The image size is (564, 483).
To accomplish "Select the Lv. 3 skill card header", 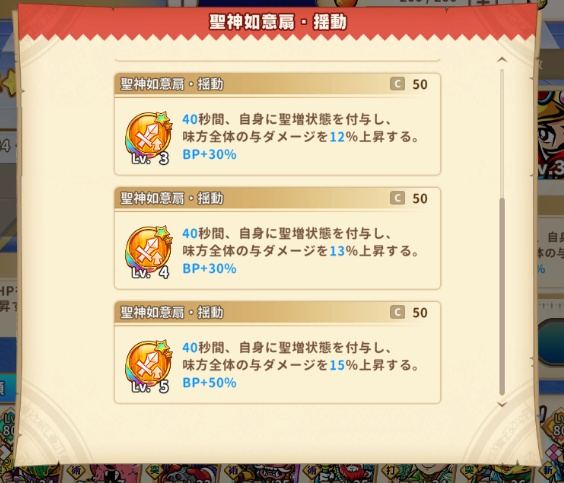I will (277, 85).
